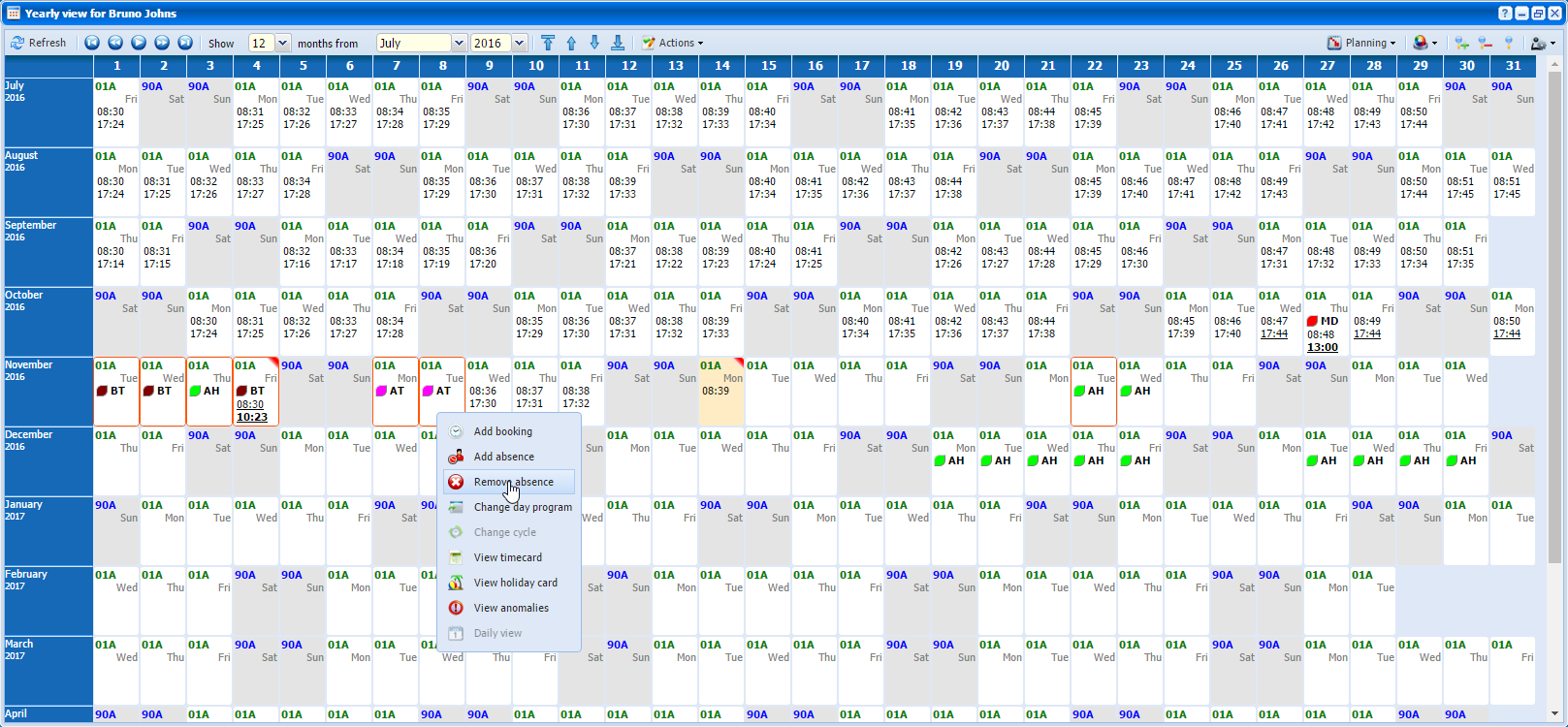Open the Actions dropdown menu
The width and height of the screenshot is (1568, 727).
673,43
